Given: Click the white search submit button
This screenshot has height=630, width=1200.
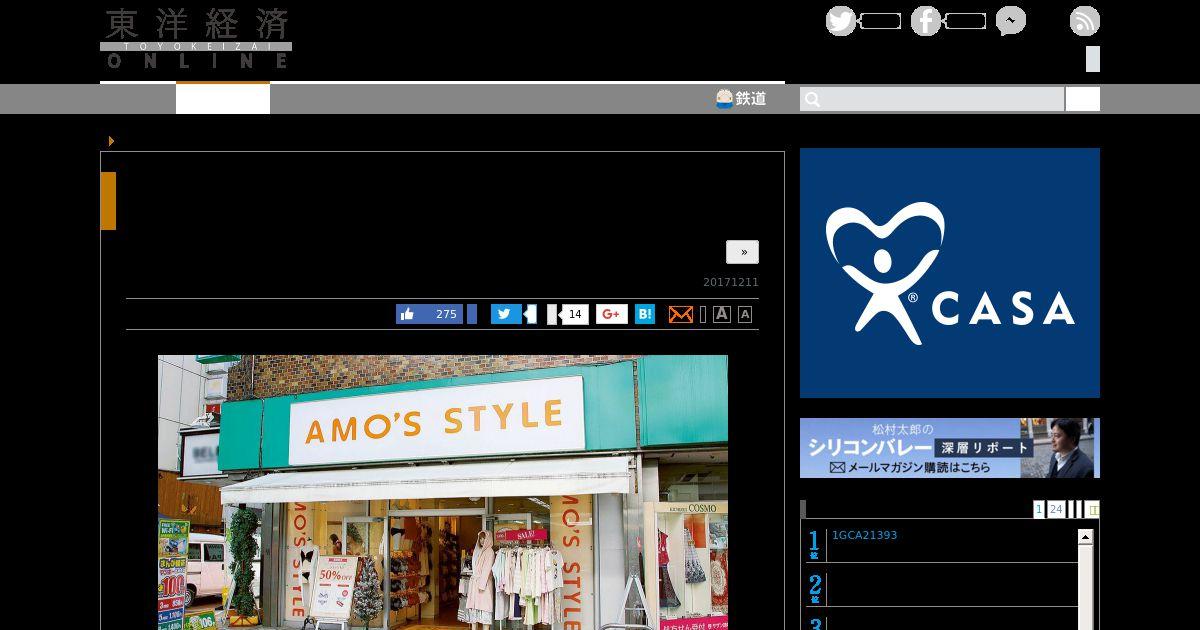Looking at the screenshot, I should (x=1083, y=99).
